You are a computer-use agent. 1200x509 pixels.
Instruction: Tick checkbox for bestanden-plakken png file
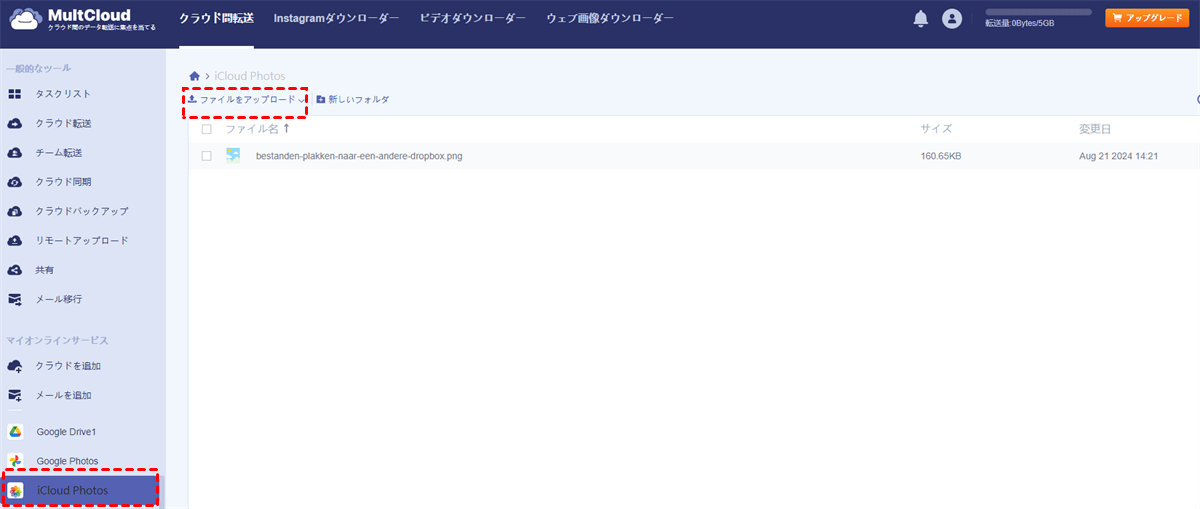coord(206,156)
